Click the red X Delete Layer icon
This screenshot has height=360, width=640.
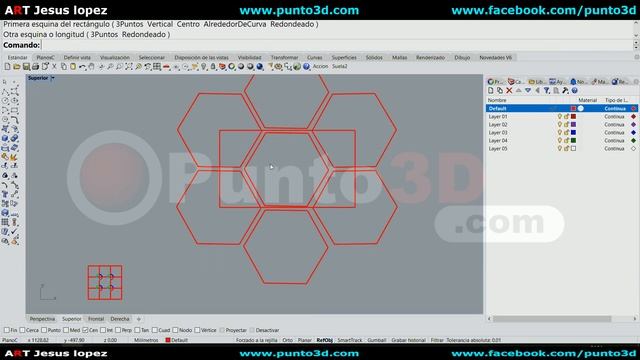[509, 91]
